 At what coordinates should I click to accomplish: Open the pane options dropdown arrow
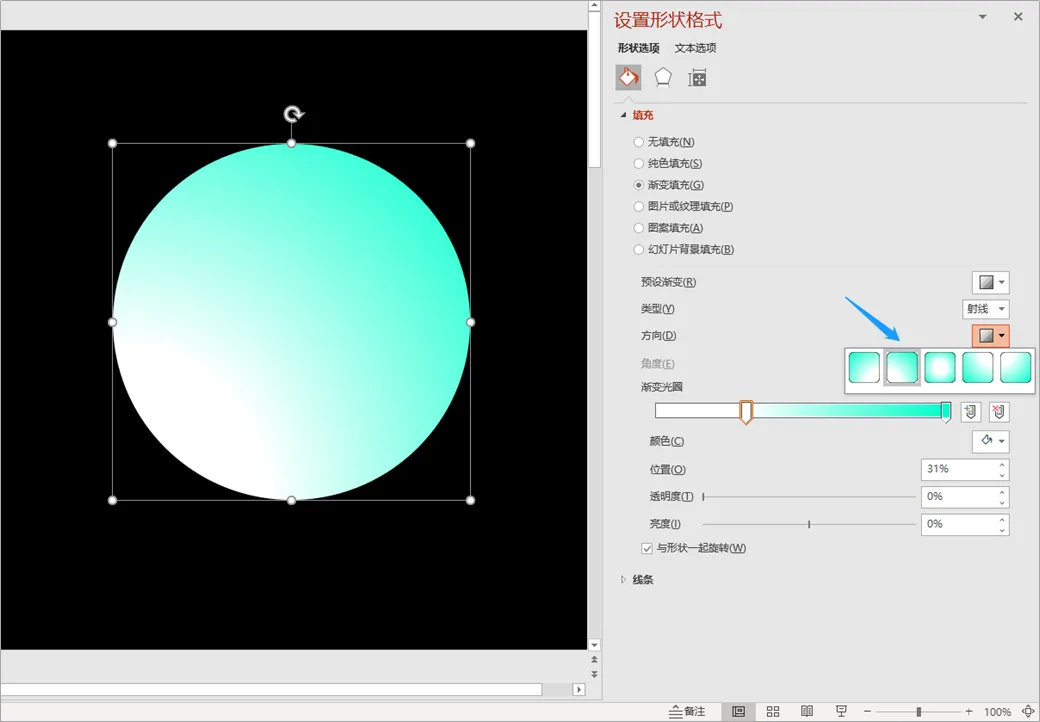[983, 17]
